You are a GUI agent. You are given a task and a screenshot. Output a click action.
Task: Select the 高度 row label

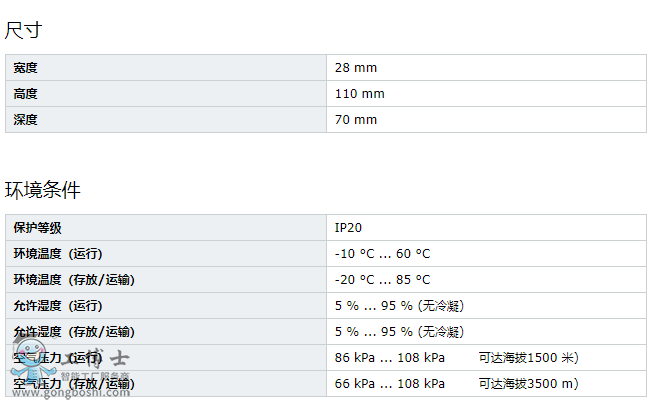[26, 94]
